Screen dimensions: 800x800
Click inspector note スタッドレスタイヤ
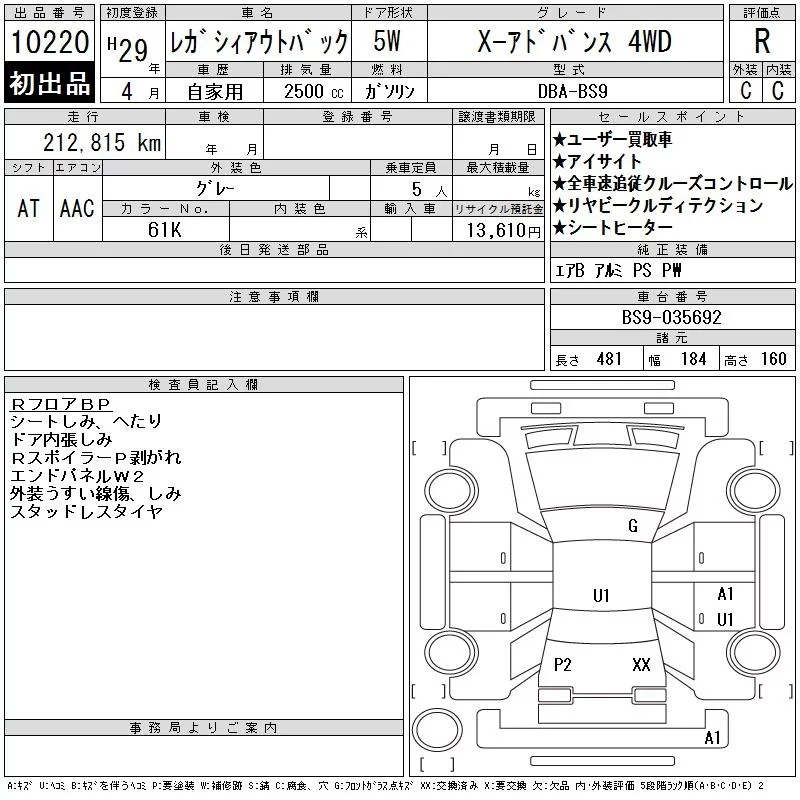point(86,511)
